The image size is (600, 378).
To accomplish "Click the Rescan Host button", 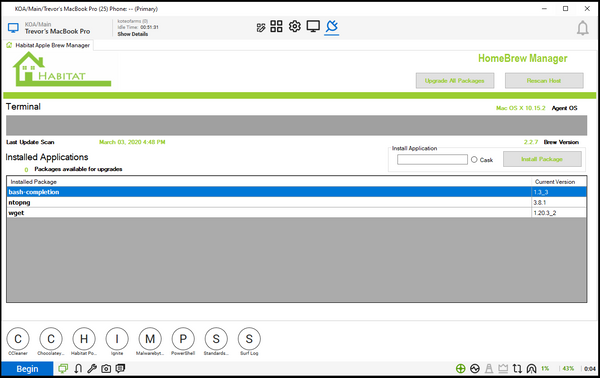I will coord(544,81).
